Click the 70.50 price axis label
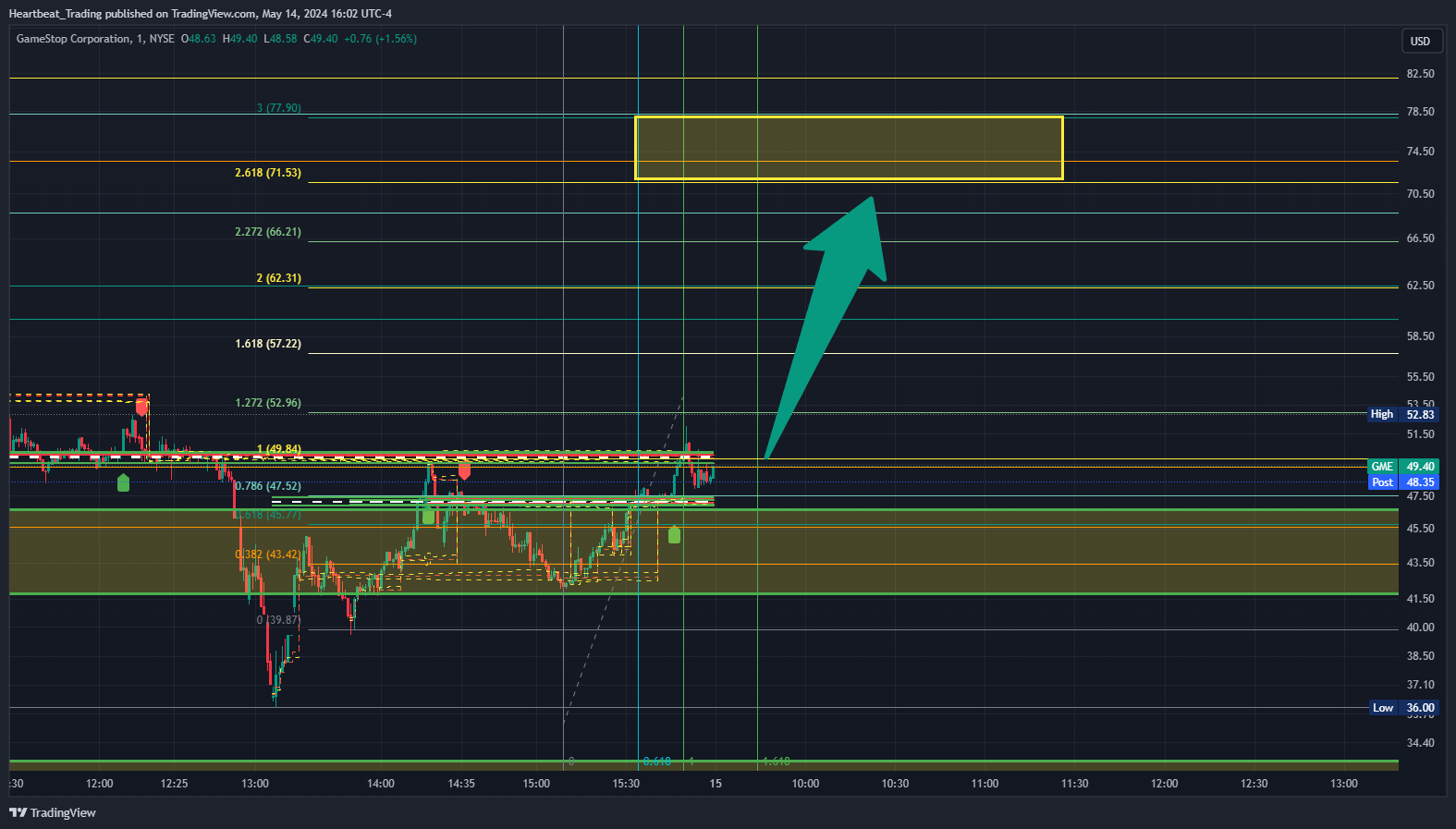 click(x=1420, y=194)
